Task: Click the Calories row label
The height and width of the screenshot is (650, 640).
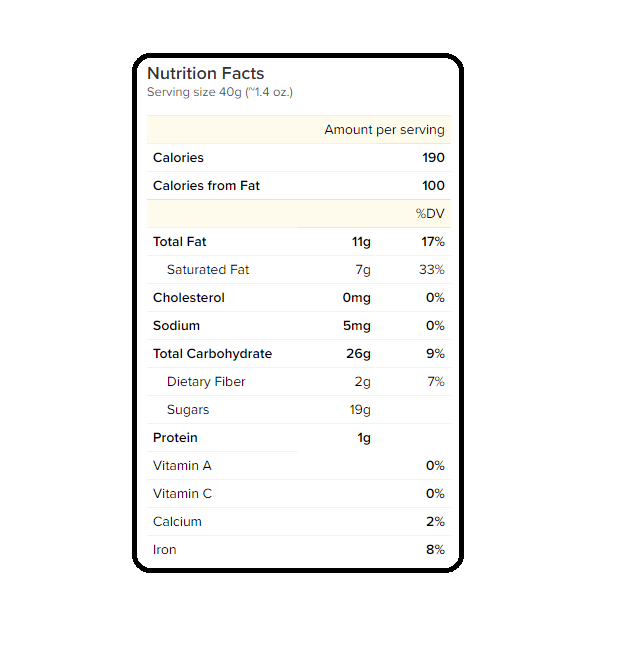Action: (x=178, y=158)
